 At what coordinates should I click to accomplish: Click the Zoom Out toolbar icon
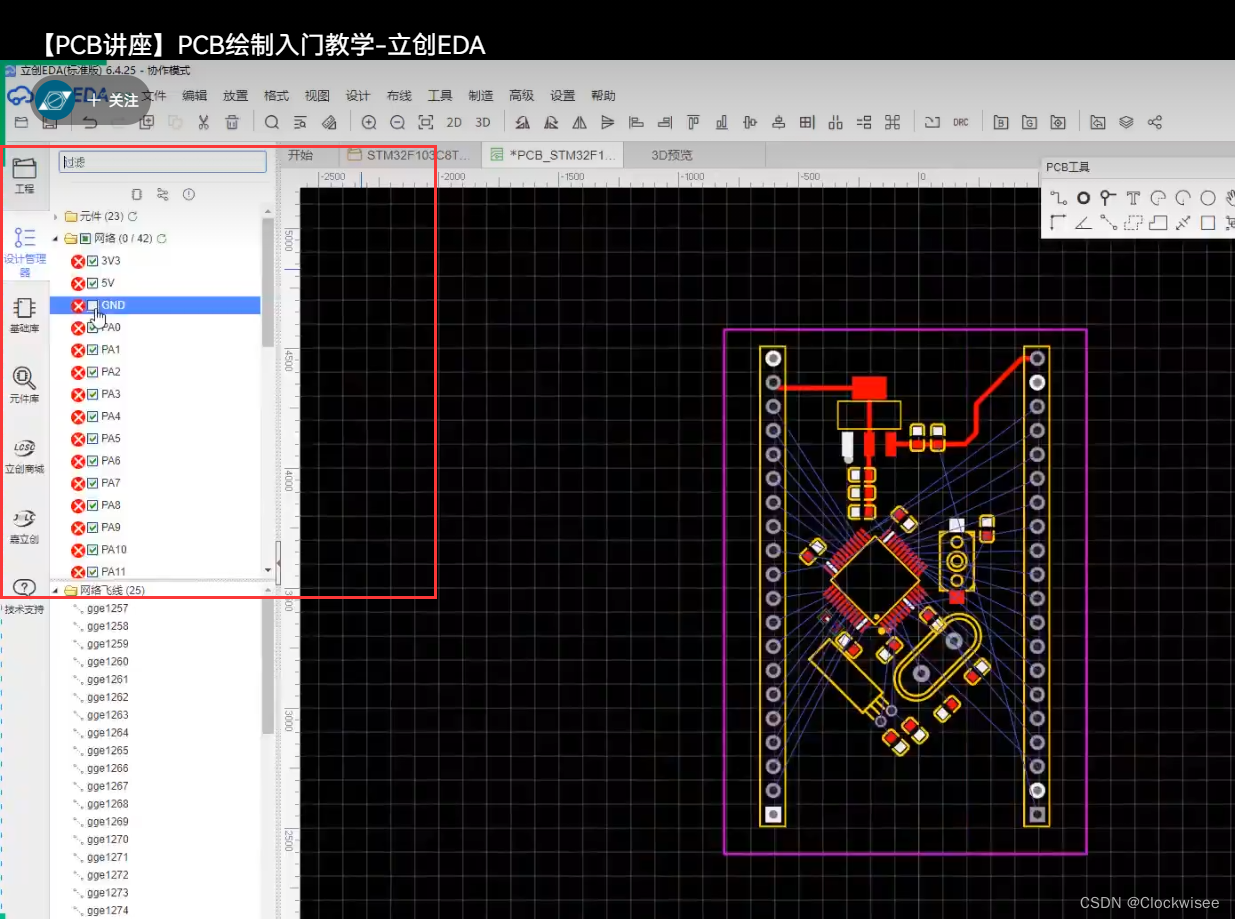pyautogui.click(x=397, y=122)
